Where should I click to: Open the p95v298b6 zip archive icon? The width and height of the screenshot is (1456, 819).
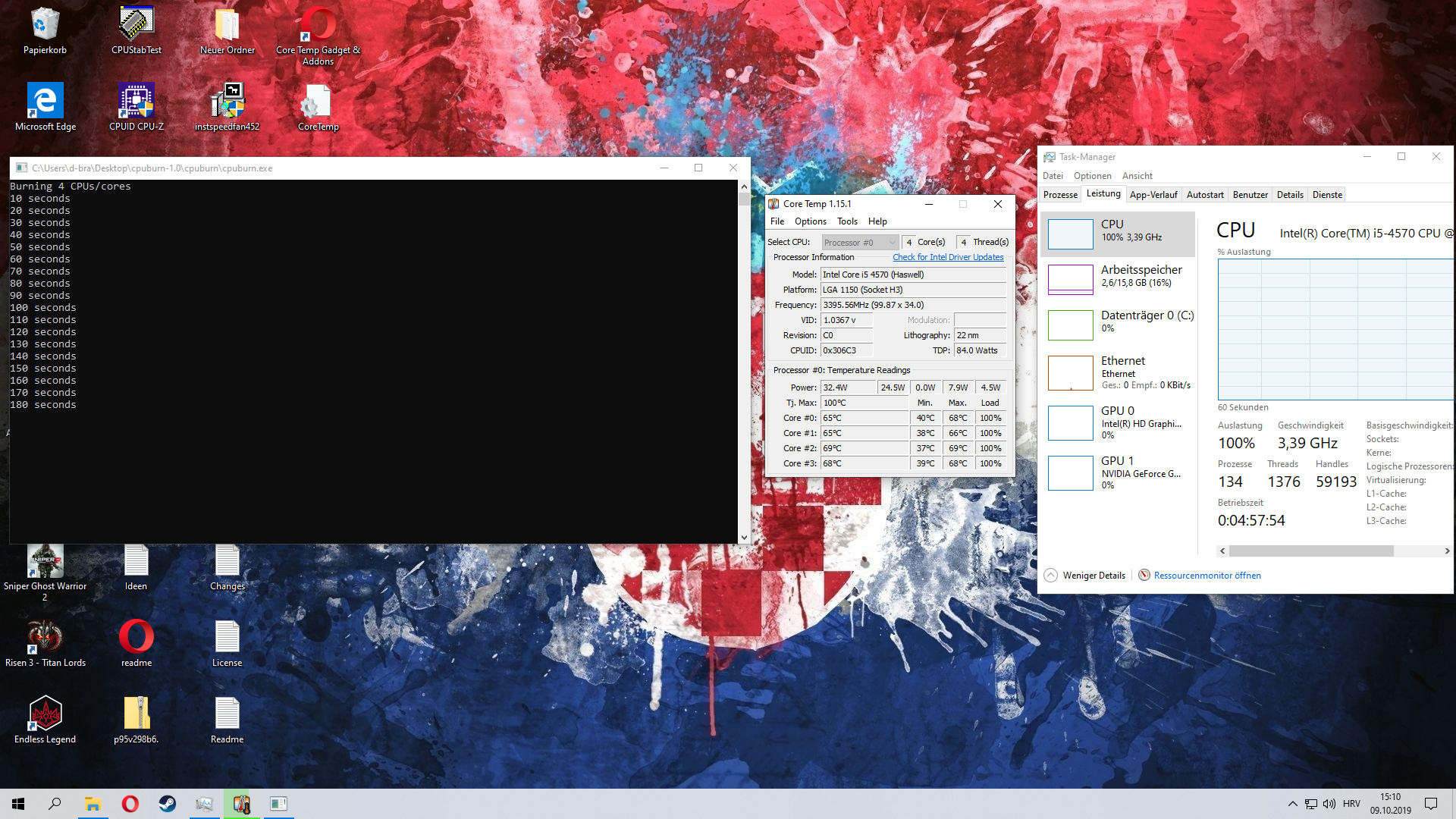(x=136, y=714)
